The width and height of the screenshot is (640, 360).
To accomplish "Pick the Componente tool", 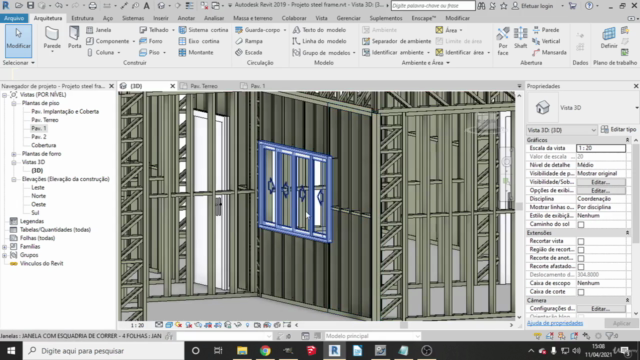I will point(108,41).
